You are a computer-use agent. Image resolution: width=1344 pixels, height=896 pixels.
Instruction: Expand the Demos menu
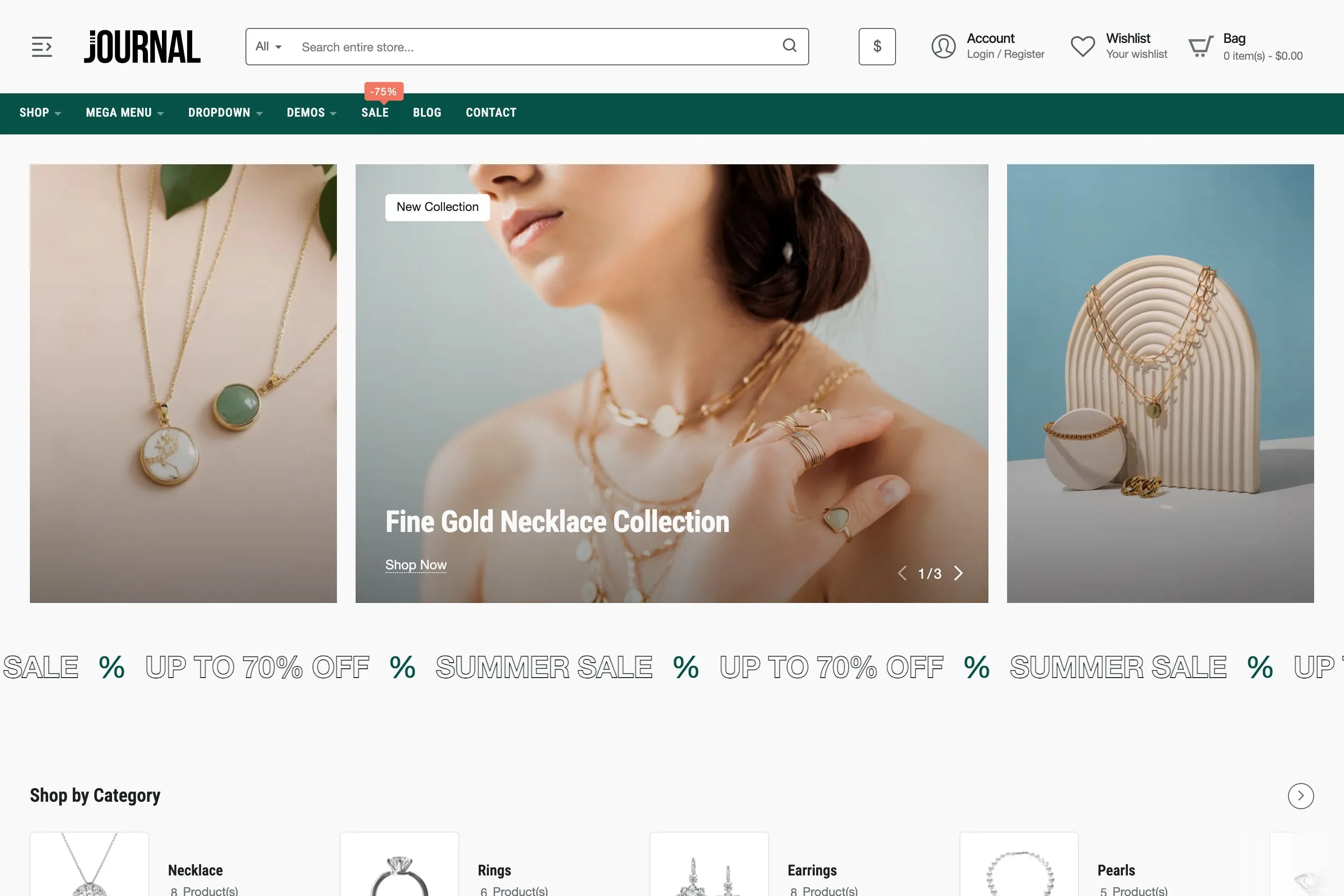pyautogui.click(x=311, y=112)
